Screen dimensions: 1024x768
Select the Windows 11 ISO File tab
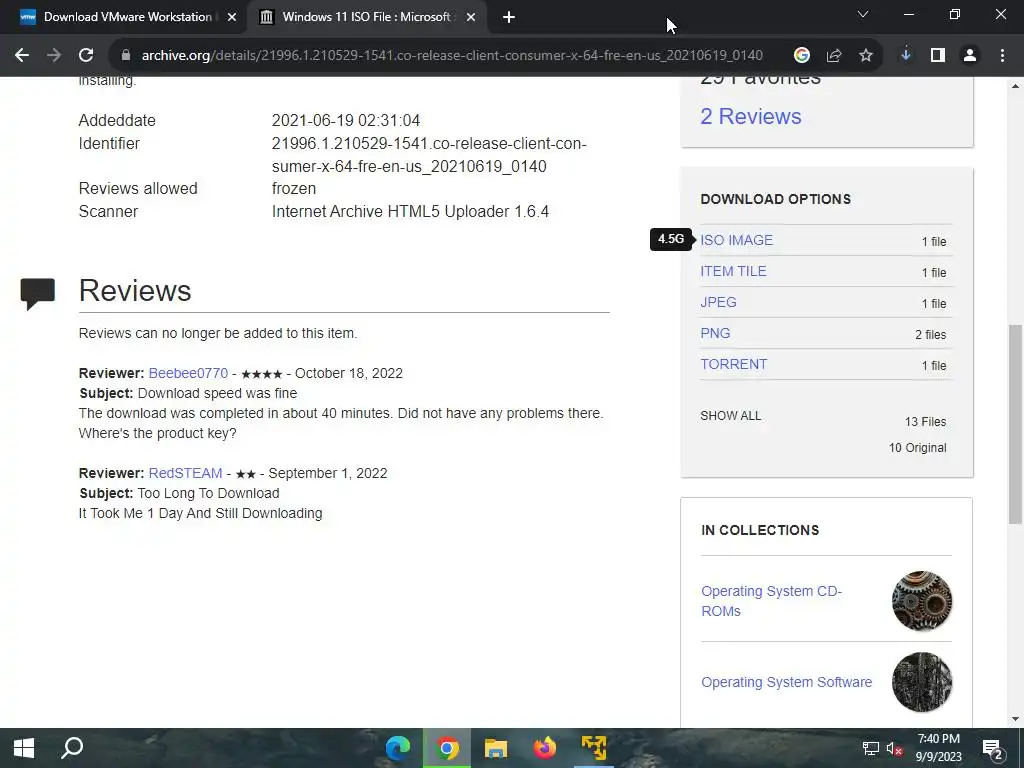pyautogui.click(x=366, y=18)
